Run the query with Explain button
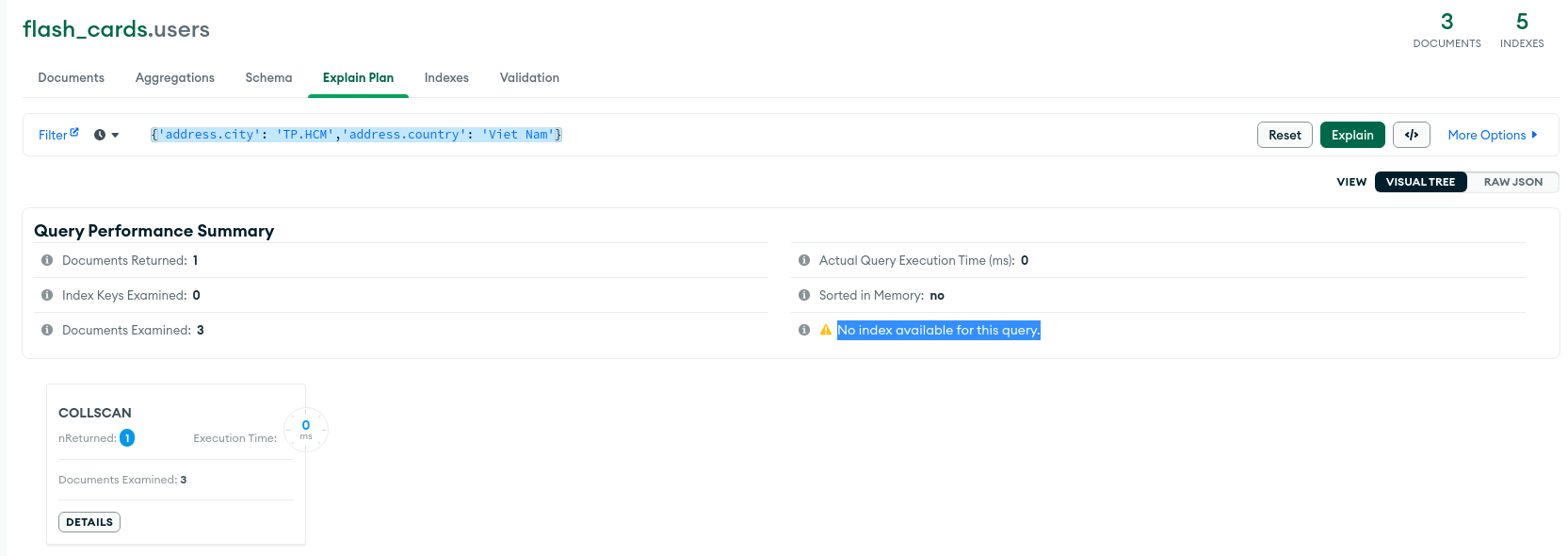The height and width of the screenshot is (556, 1568). click(x=1352, y=135)
